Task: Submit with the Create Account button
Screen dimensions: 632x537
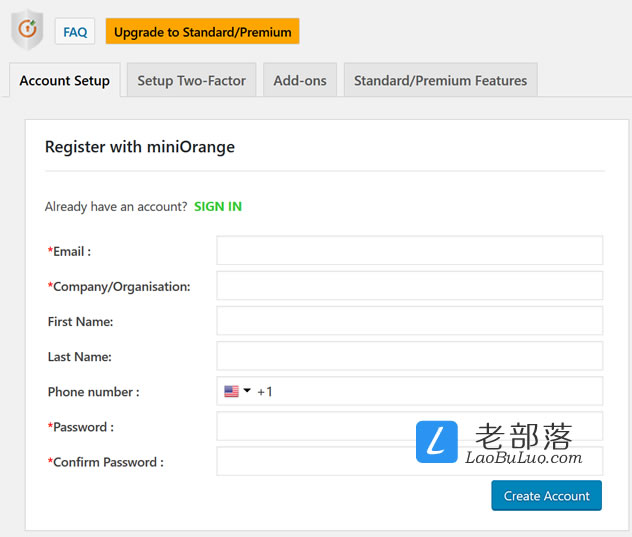Action: coord(547,495)
